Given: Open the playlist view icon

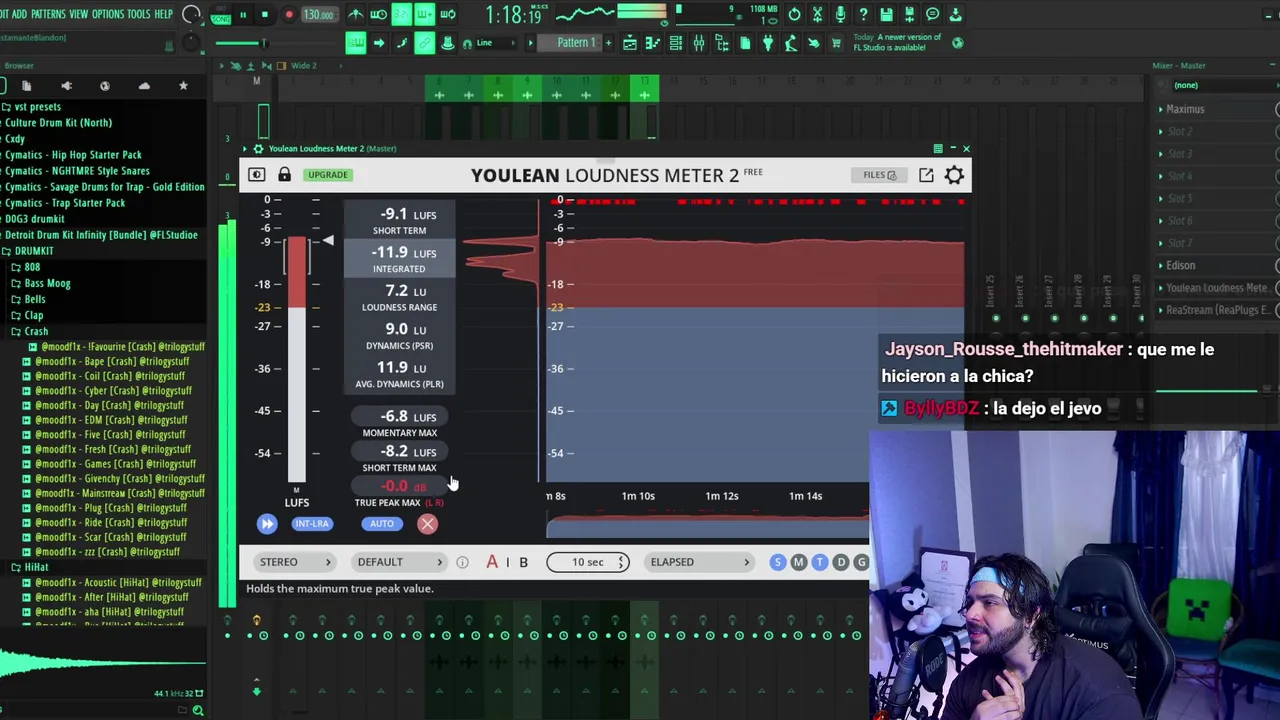Looking at the screenshot, I should pyautogui.click(x=630, y=43).
